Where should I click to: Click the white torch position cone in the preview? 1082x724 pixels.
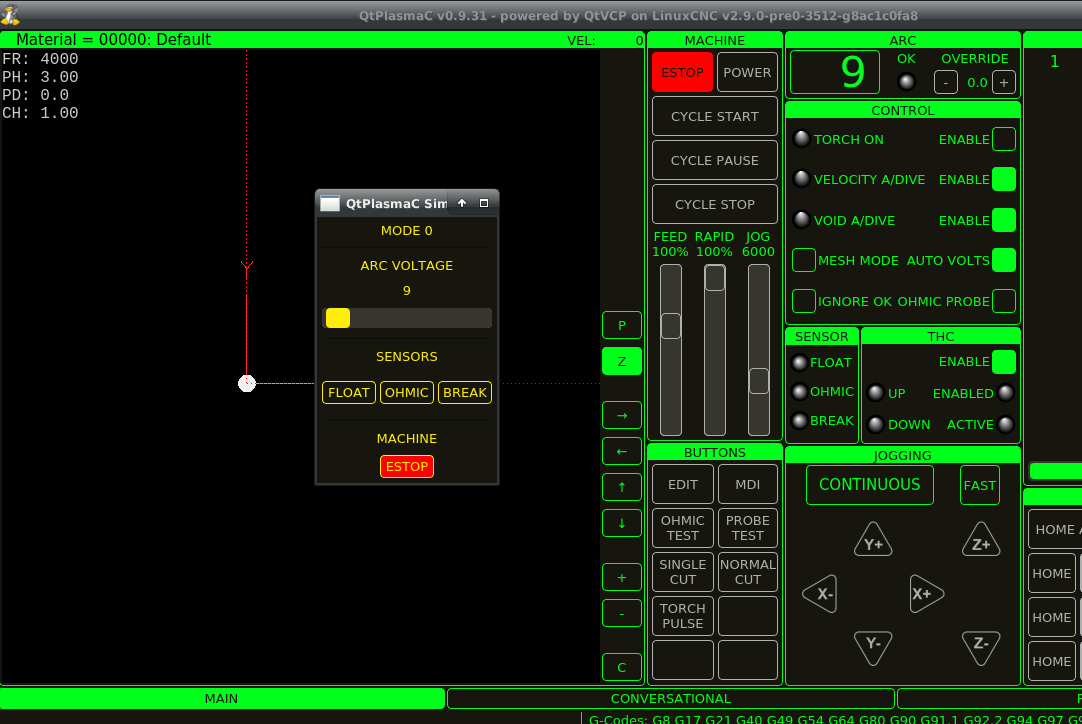[246, 383]
